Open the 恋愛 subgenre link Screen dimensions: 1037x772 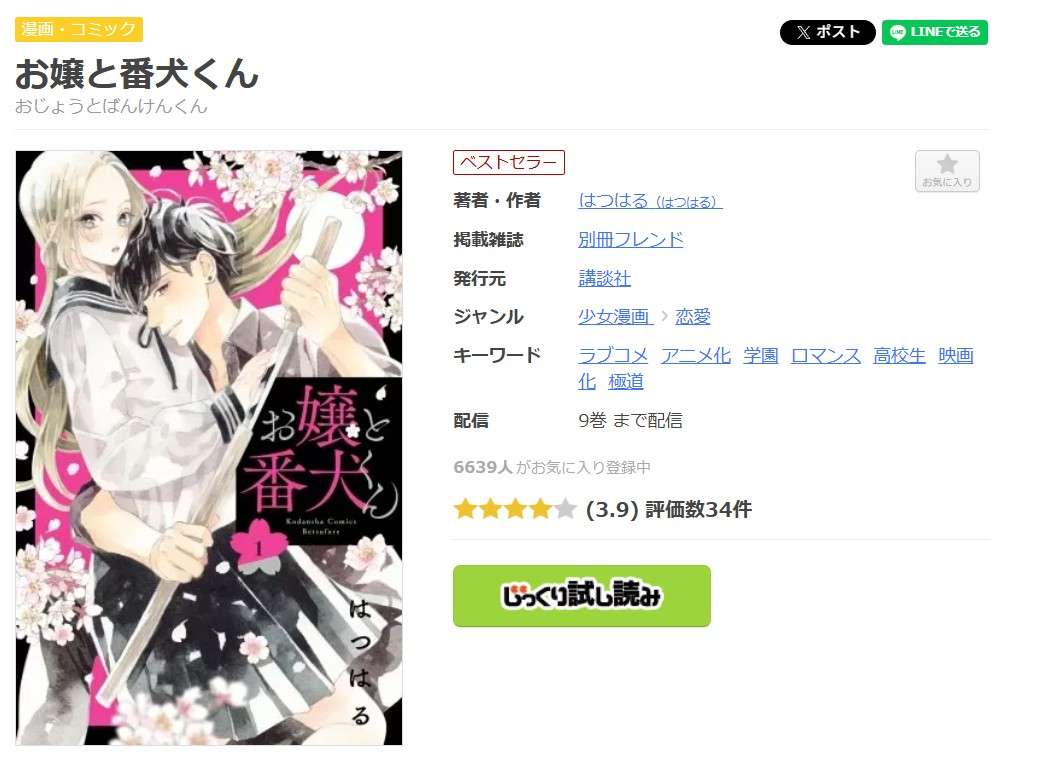pyautogui.click(x=692, y=317)
